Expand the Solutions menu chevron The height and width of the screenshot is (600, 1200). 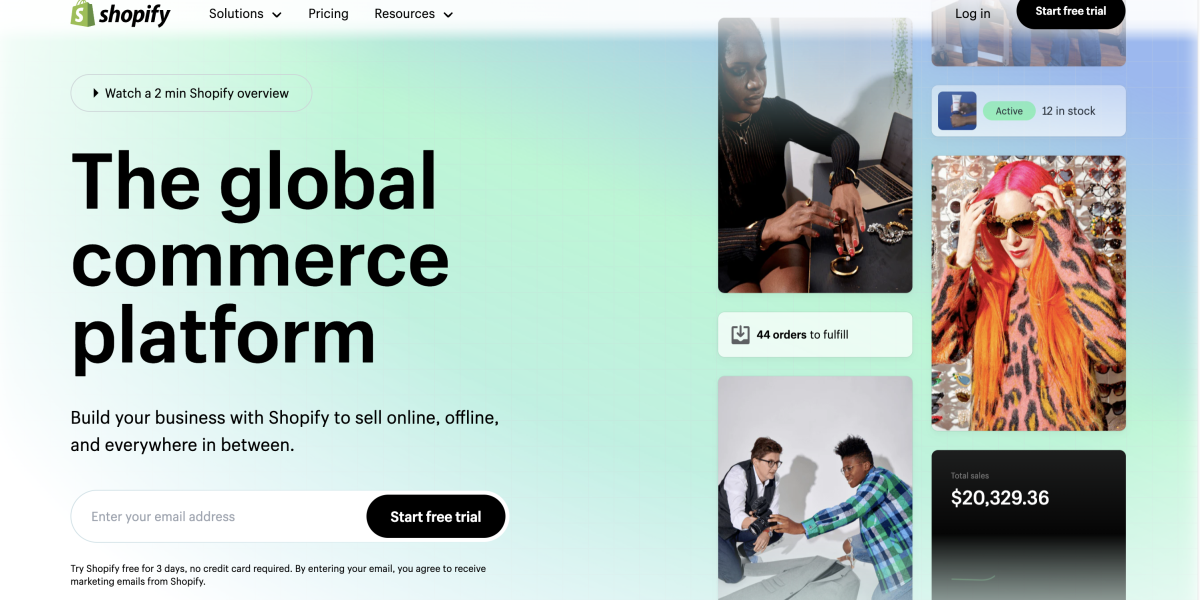coord(277,15)
